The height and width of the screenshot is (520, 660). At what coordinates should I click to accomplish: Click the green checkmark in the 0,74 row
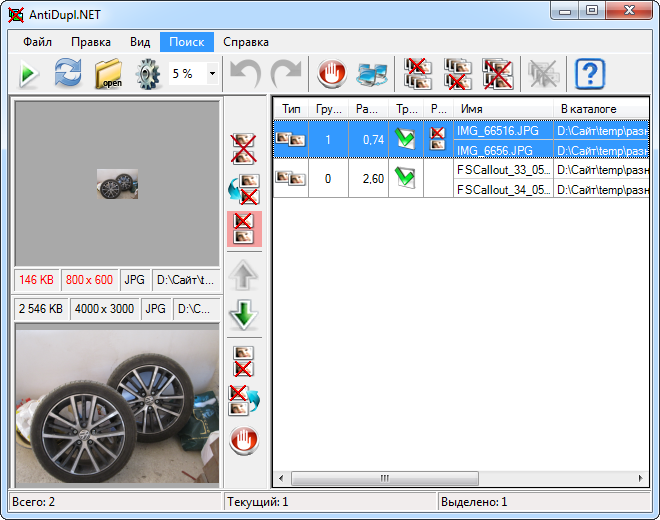click(x=405, y=139)
